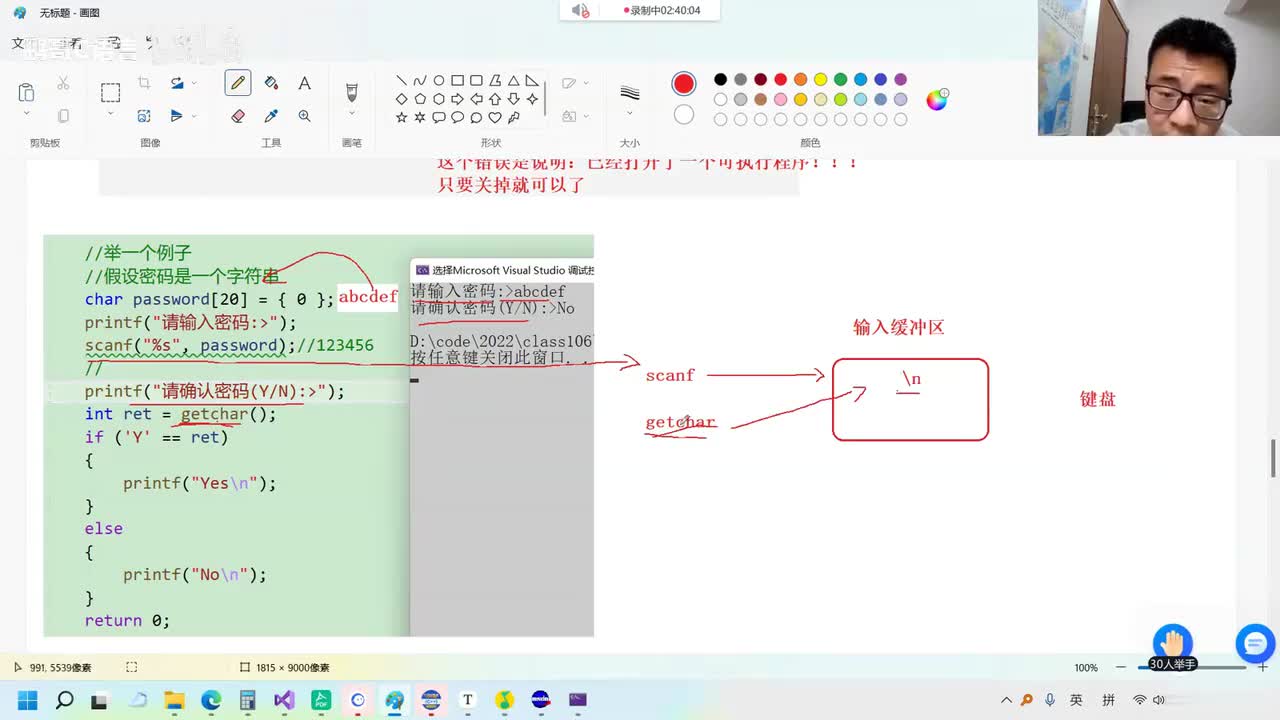Expand the Selection options arrow
The width and height of the screenshot is (1280, 720).
point(110,115)
